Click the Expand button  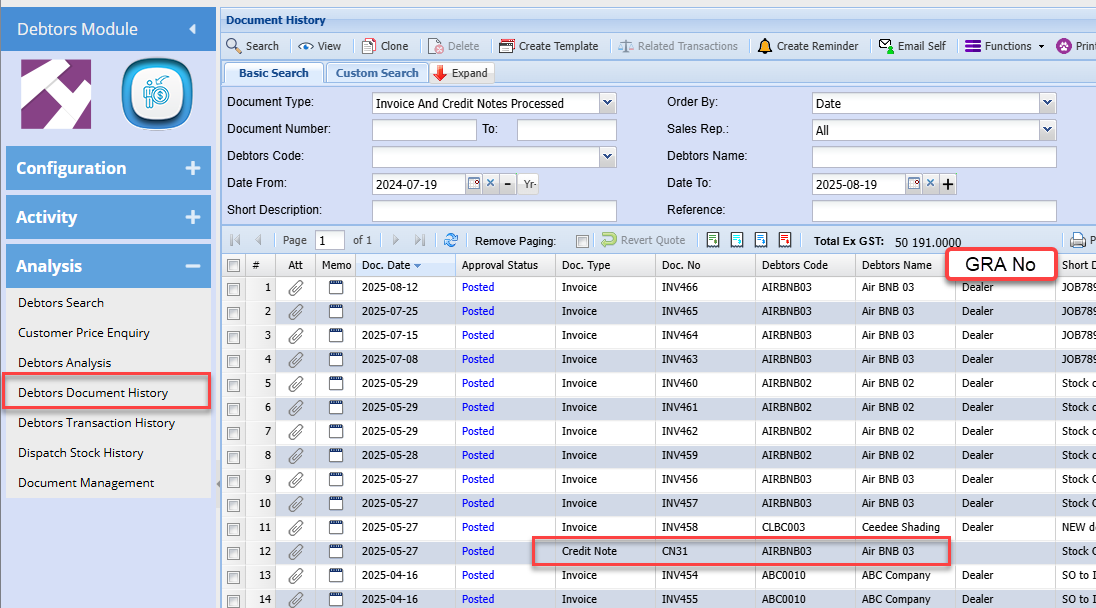461,73
